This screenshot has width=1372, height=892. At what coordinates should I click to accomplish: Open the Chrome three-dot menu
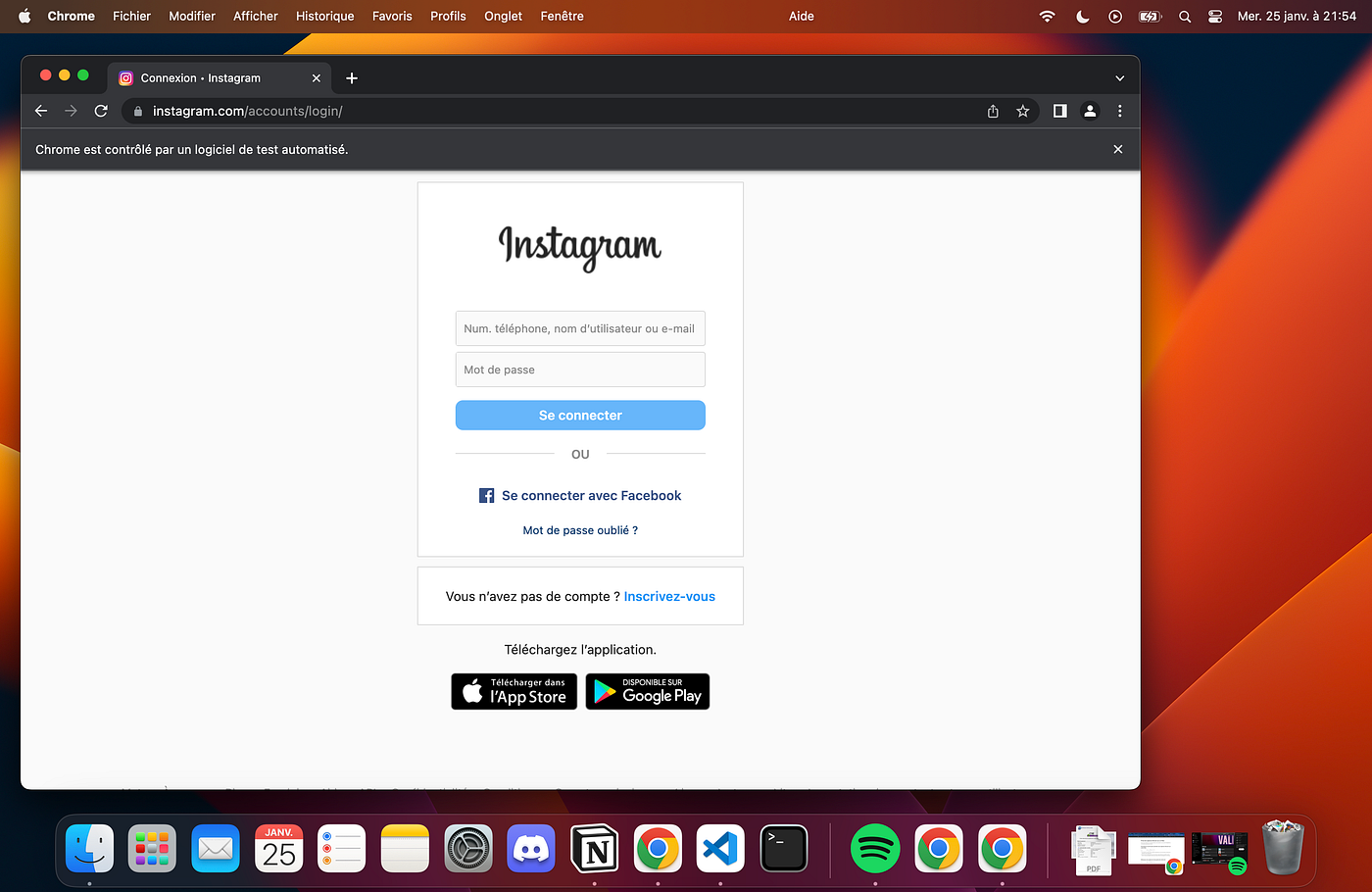coord(1120,111)
